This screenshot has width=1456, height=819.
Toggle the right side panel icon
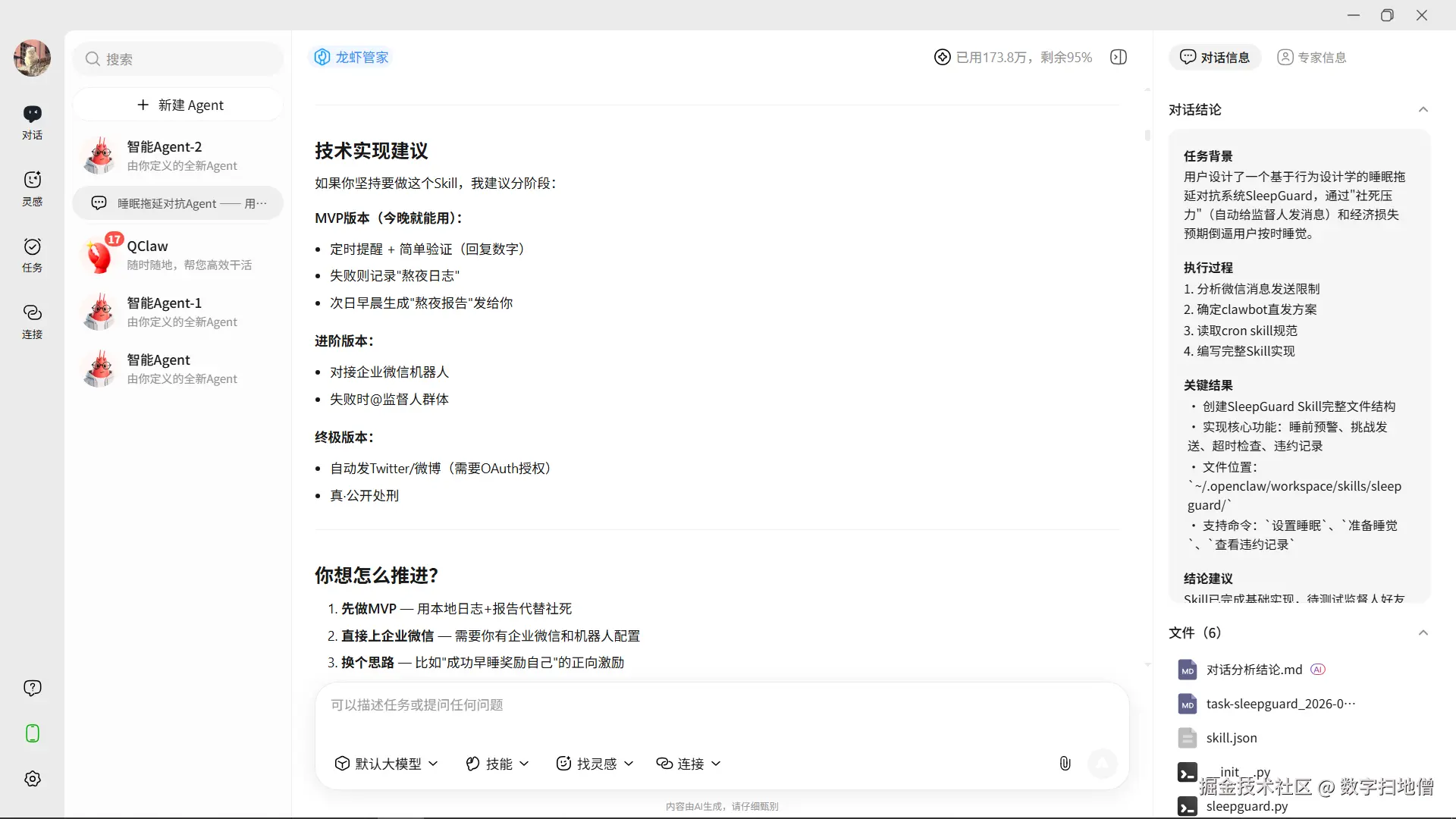[x=1119, y=58]
